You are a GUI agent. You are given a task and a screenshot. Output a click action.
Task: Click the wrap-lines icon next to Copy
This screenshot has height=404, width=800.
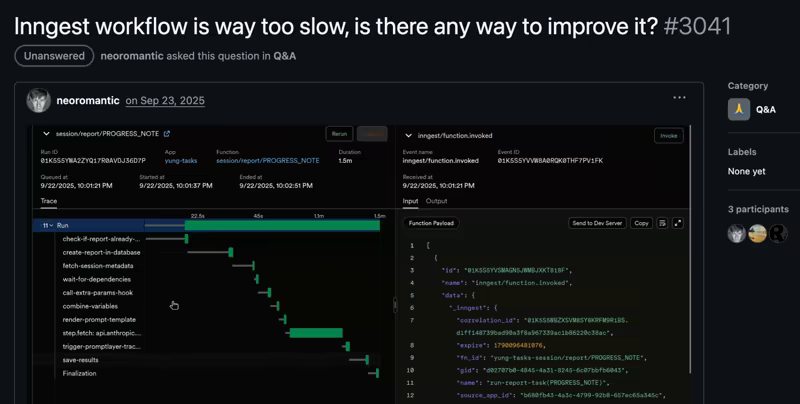[662, 223]
